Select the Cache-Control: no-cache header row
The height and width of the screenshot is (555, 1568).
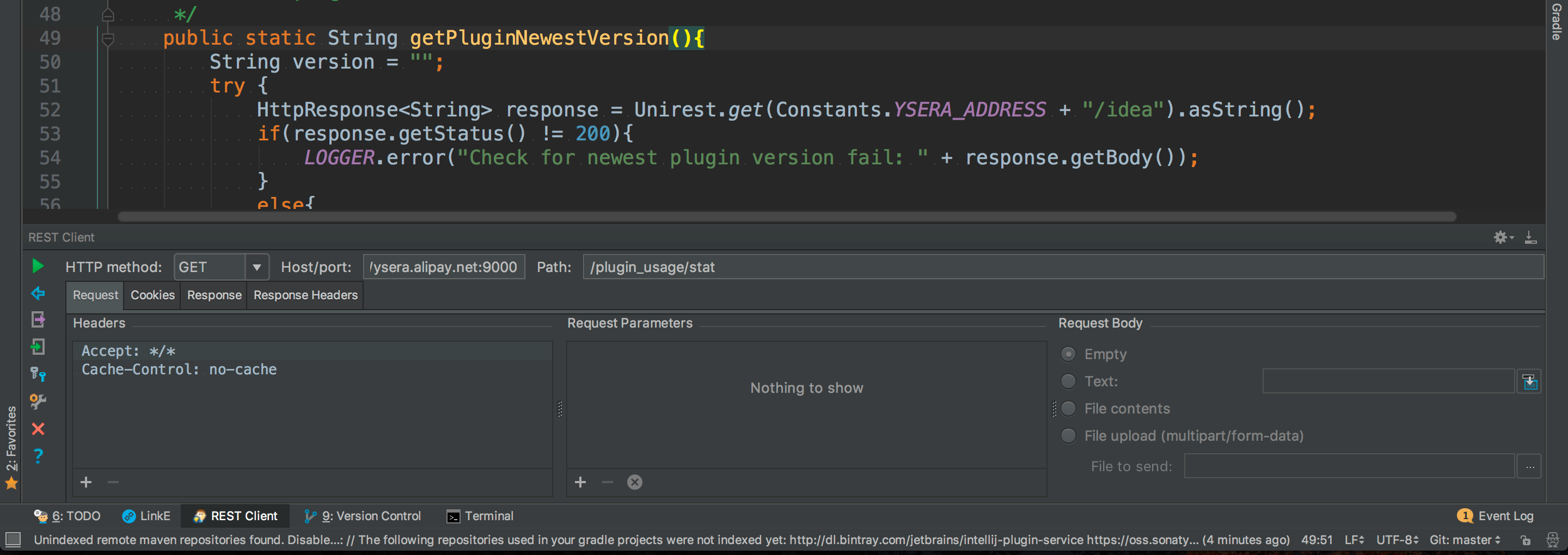[x=313, y=369]
